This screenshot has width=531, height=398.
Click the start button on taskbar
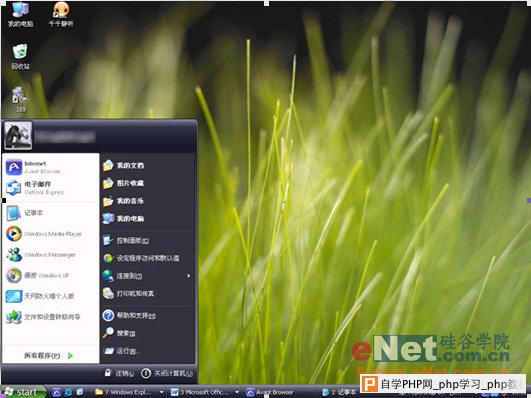click(23, 392)
